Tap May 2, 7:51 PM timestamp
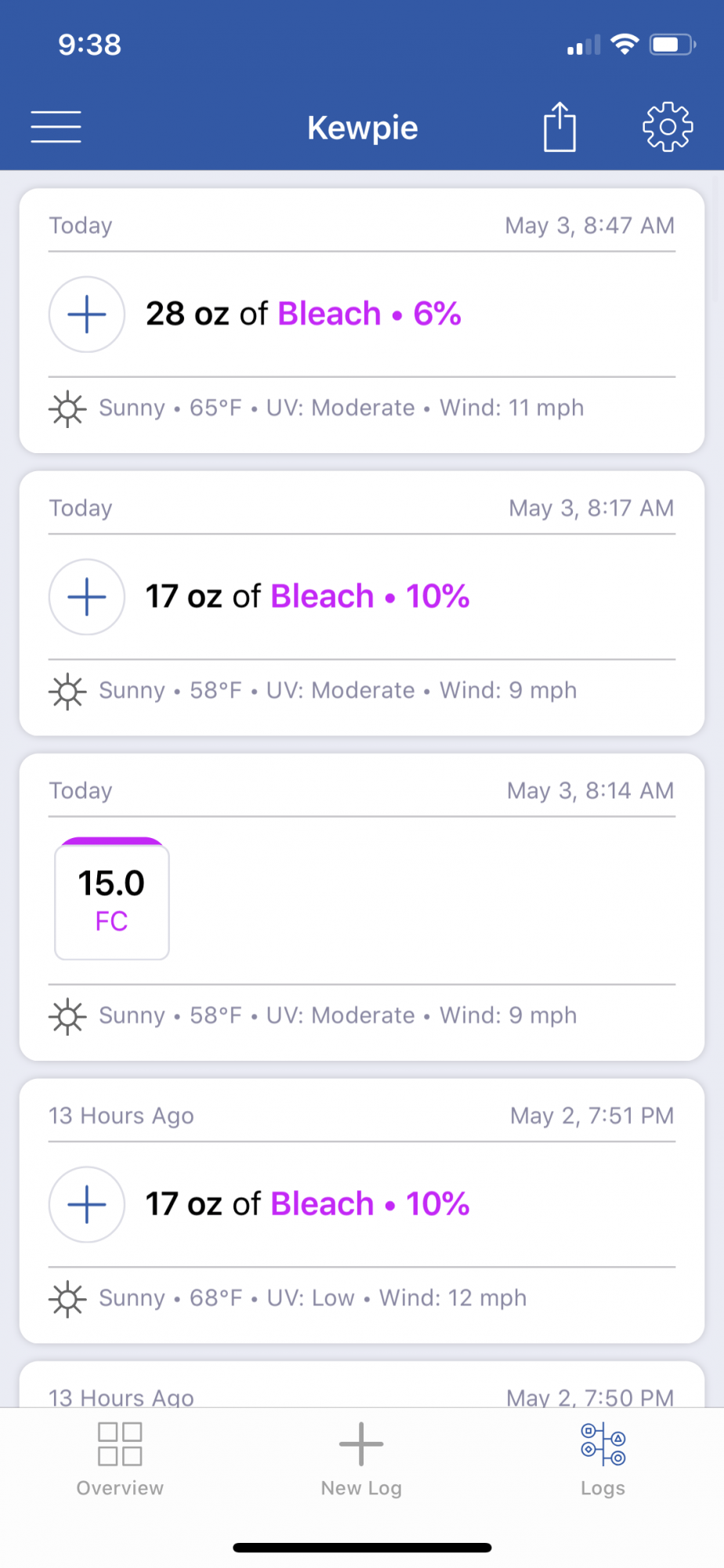Viewport: 724px width, 1568px height. coord(592,1116)
